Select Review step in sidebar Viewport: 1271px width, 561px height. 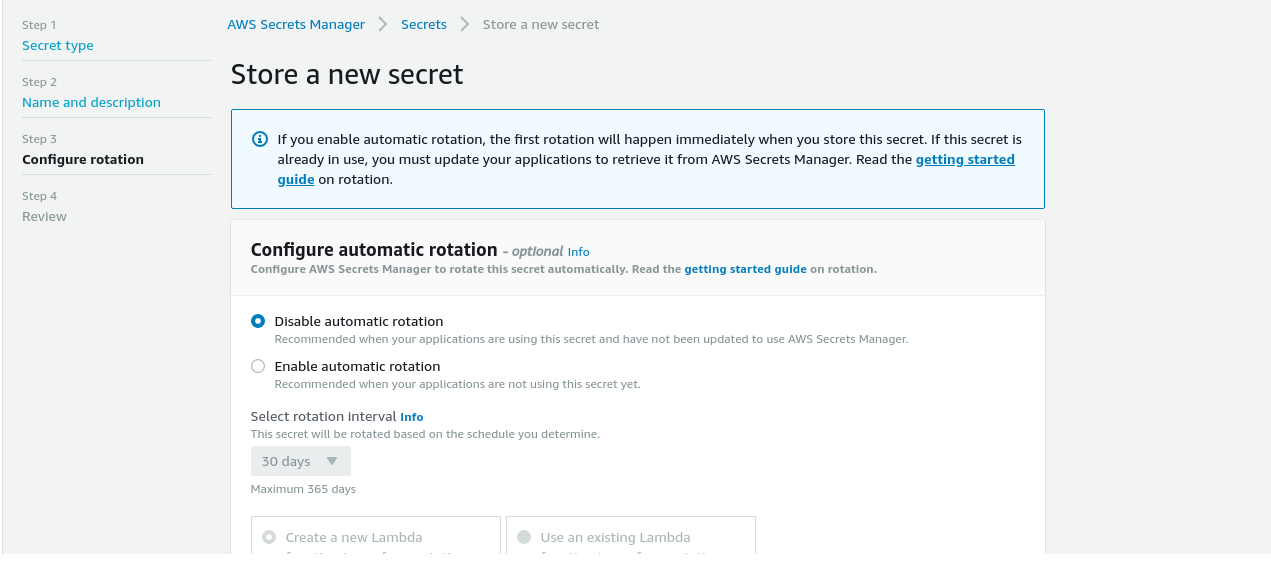pyautogui.click(x=44, y=217)
